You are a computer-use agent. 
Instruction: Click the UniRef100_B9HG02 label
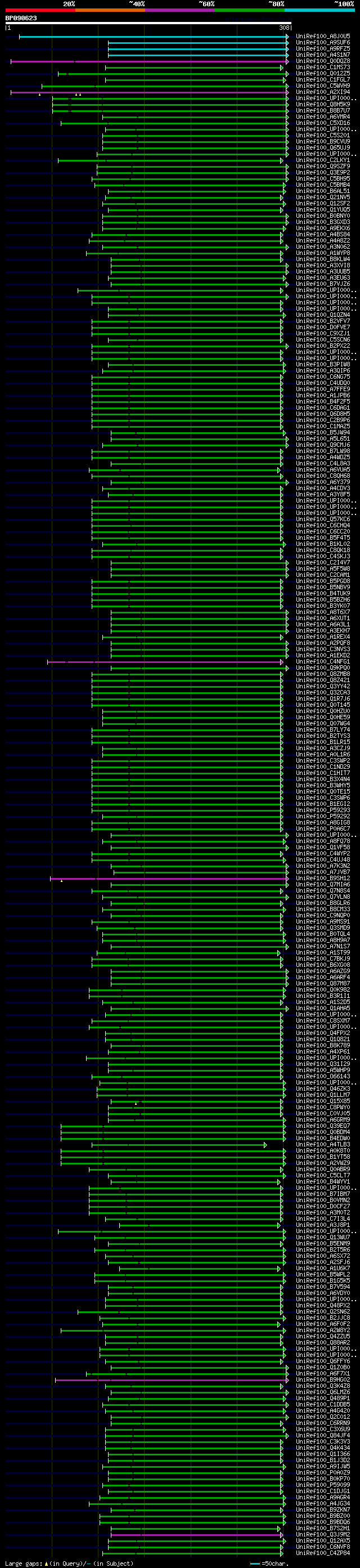(x=323, y=1380)
